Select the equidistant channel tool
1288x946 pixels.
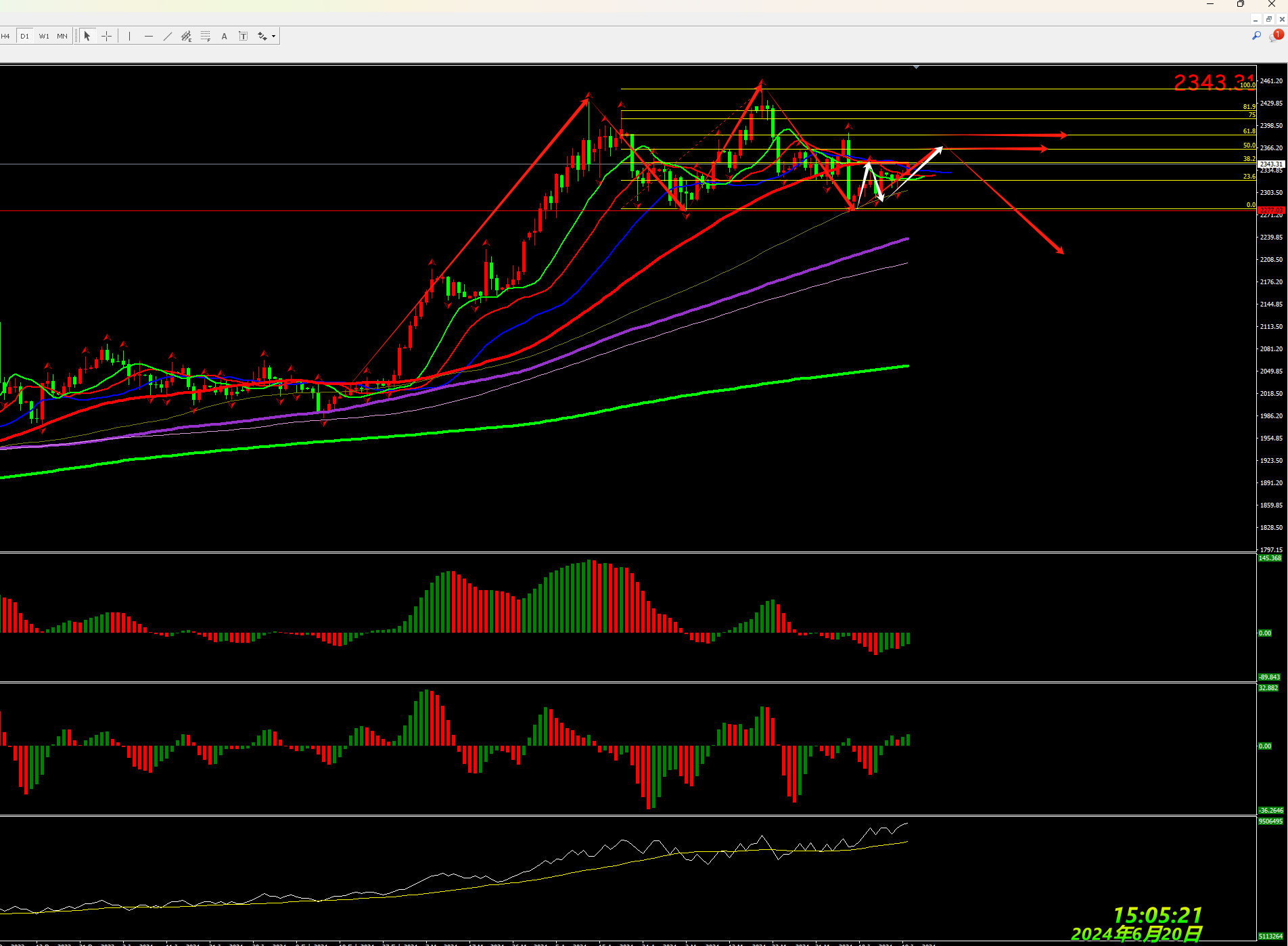coord(186,37)
